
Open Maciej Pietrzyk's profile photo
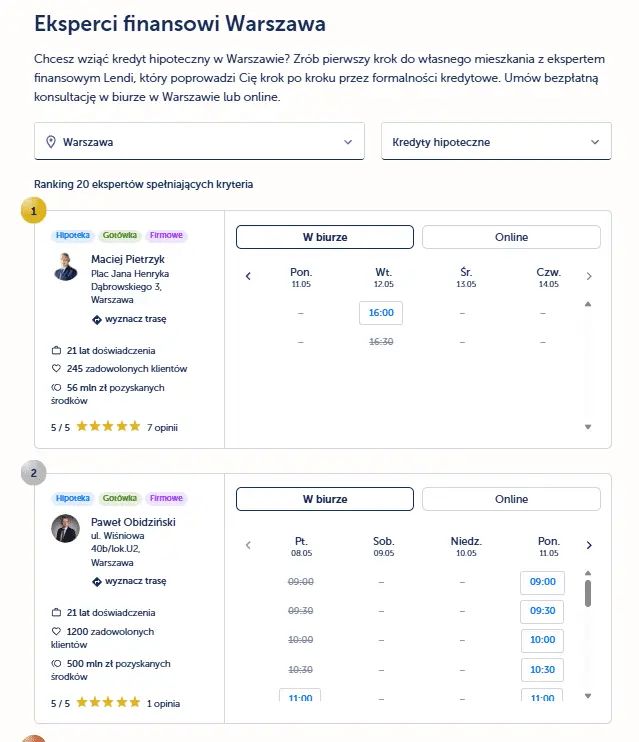pos(65,267)
